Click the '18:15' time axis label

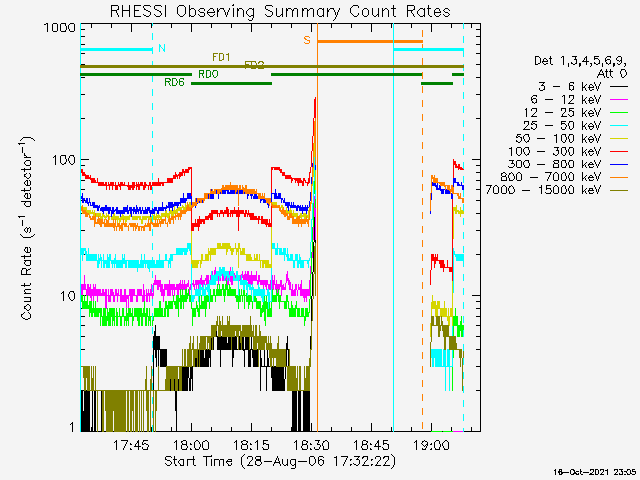[x=251, y=445]
